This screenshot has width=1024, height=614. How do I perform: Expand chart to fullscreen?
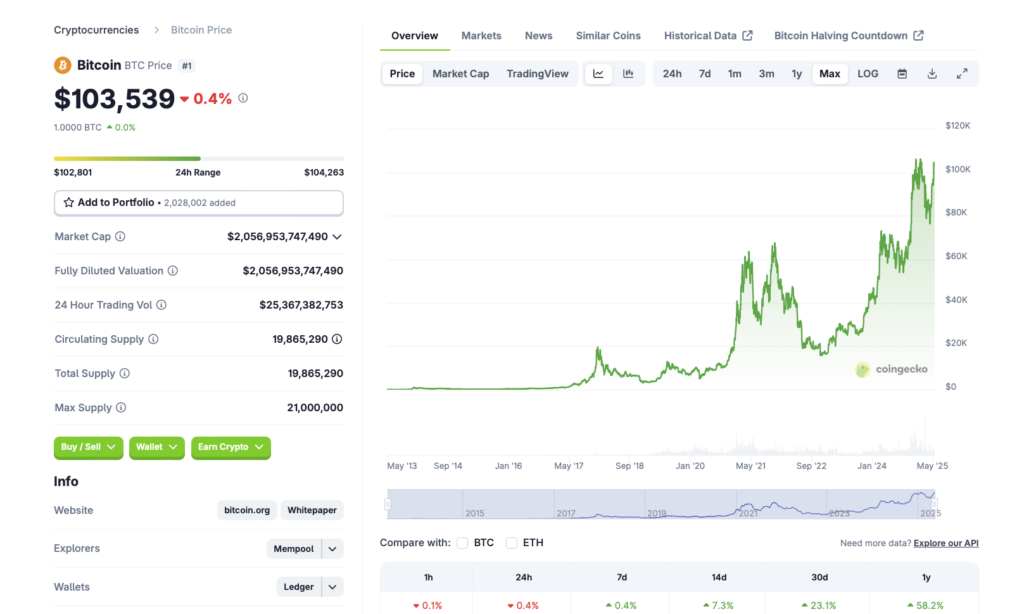click(962, 74)
